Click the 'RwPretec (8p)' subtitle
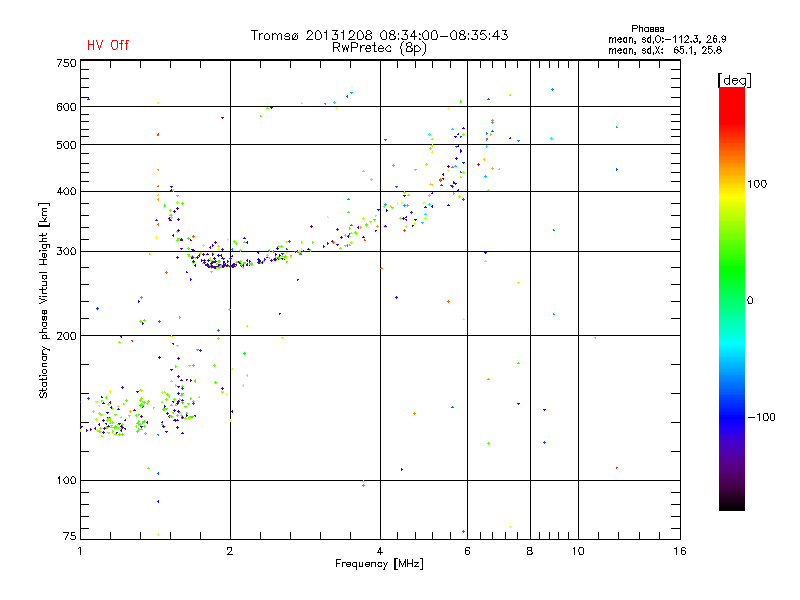 coord(379,48)
